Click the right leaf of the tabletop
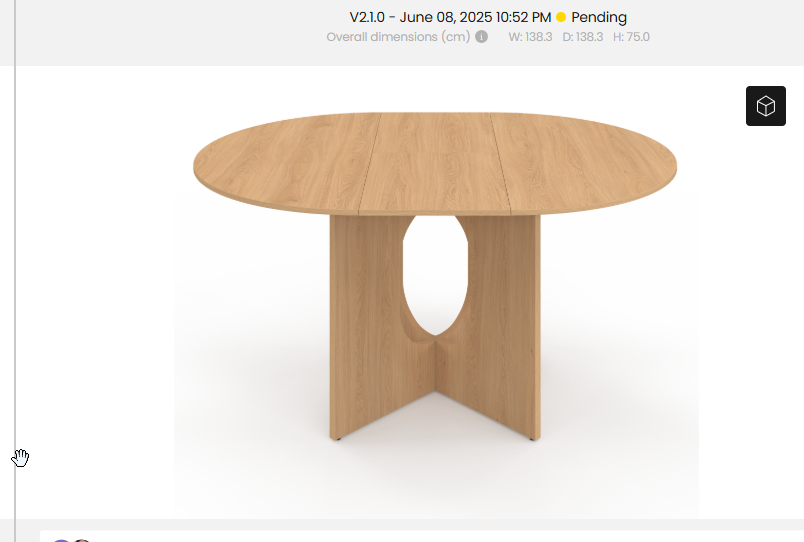804x542 pixels. pyautogui.click(x=584, y=164)
